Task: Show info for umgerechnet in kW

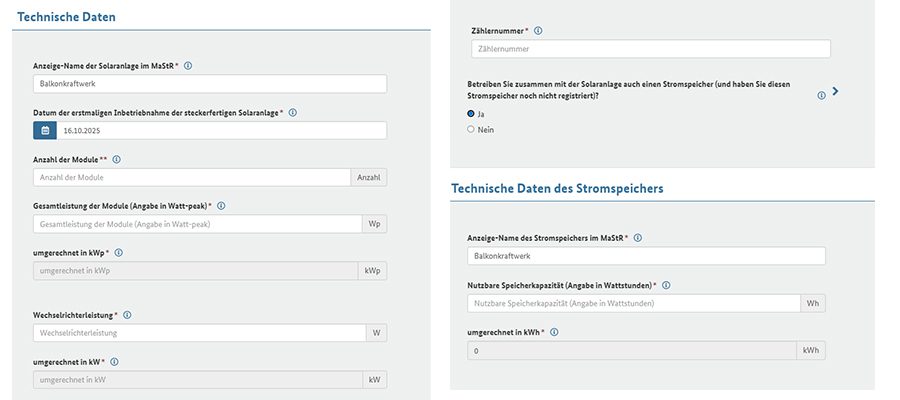Action: click(114, 362)
